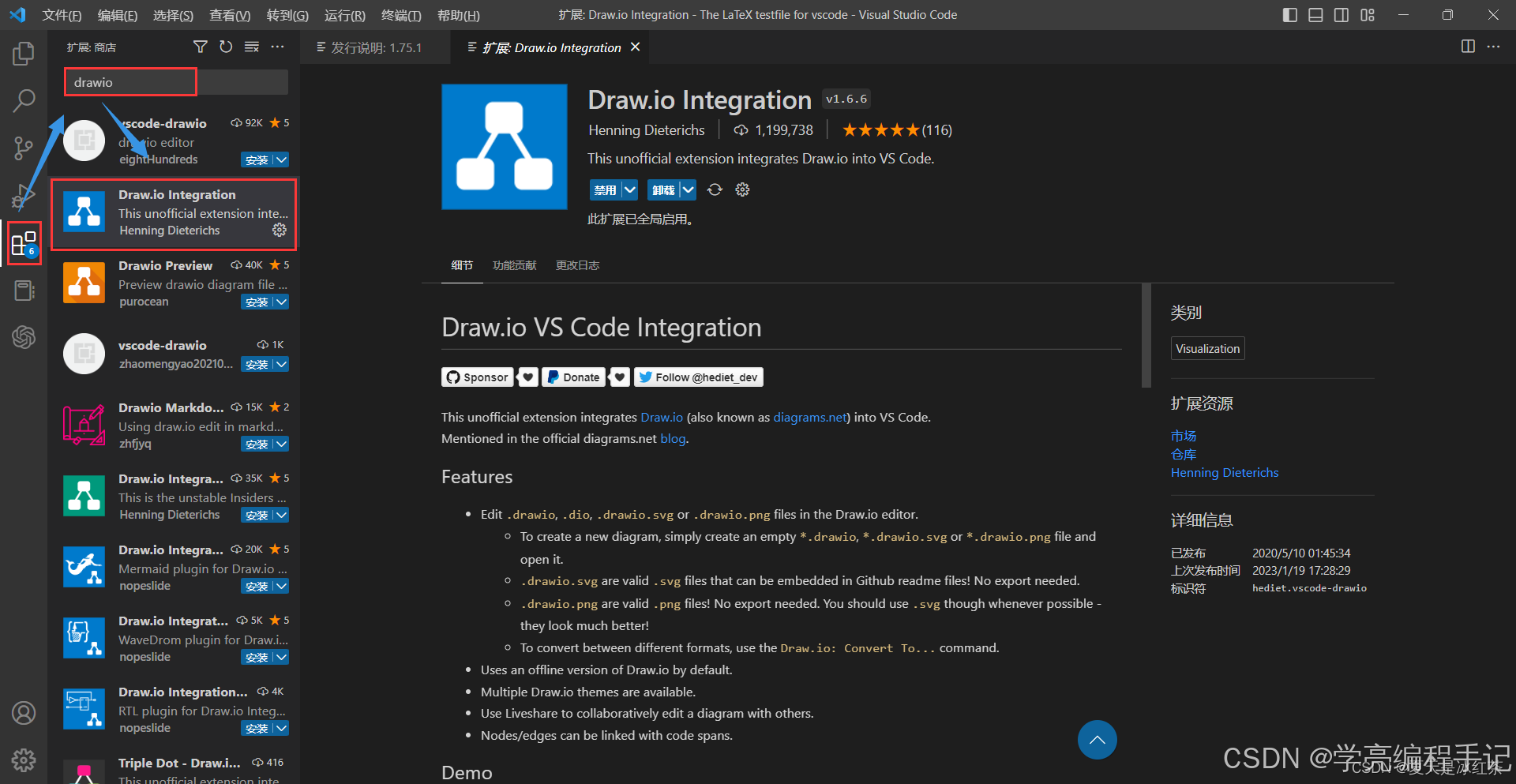Open Manage gear at activity bar bottom
The width and height of the screenshot is (1516, 784).
tap(24, 760)
